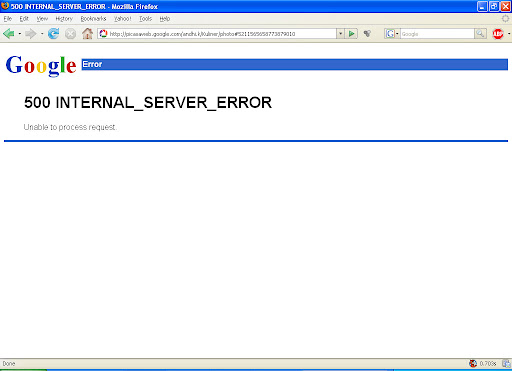The width and height of the screenshot is (512, 371).
Task: Click the 500 INTERNAL_SERVER_ERROR heading
Action: tap(148, 102)
